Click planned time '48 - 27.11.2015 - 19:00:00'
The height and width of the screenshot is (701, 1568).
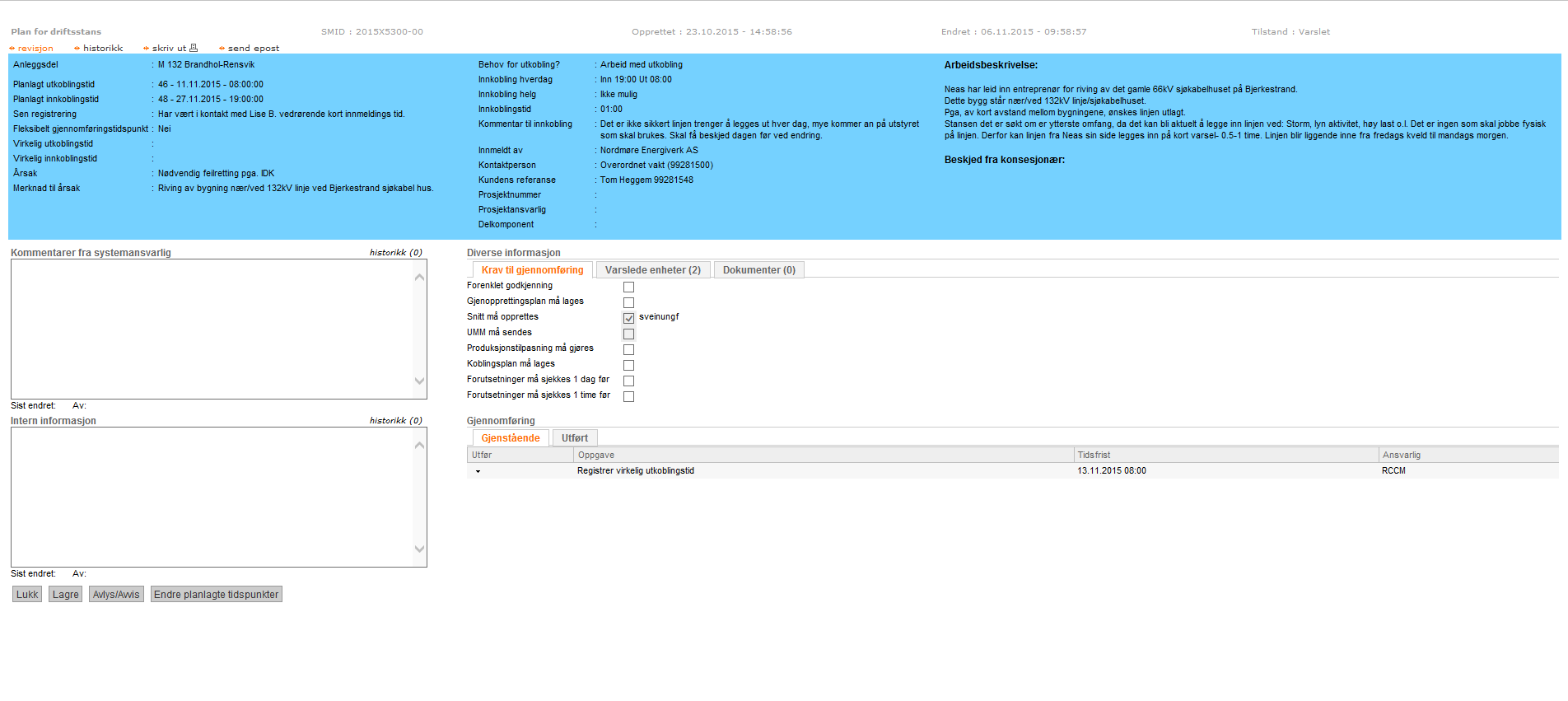211,100
